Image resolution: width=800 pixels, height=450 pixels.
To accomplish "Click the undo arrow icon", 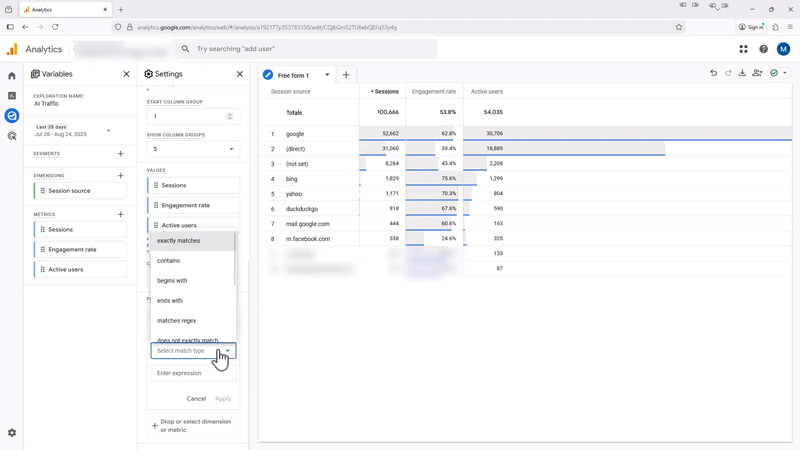I will point(713,74).
